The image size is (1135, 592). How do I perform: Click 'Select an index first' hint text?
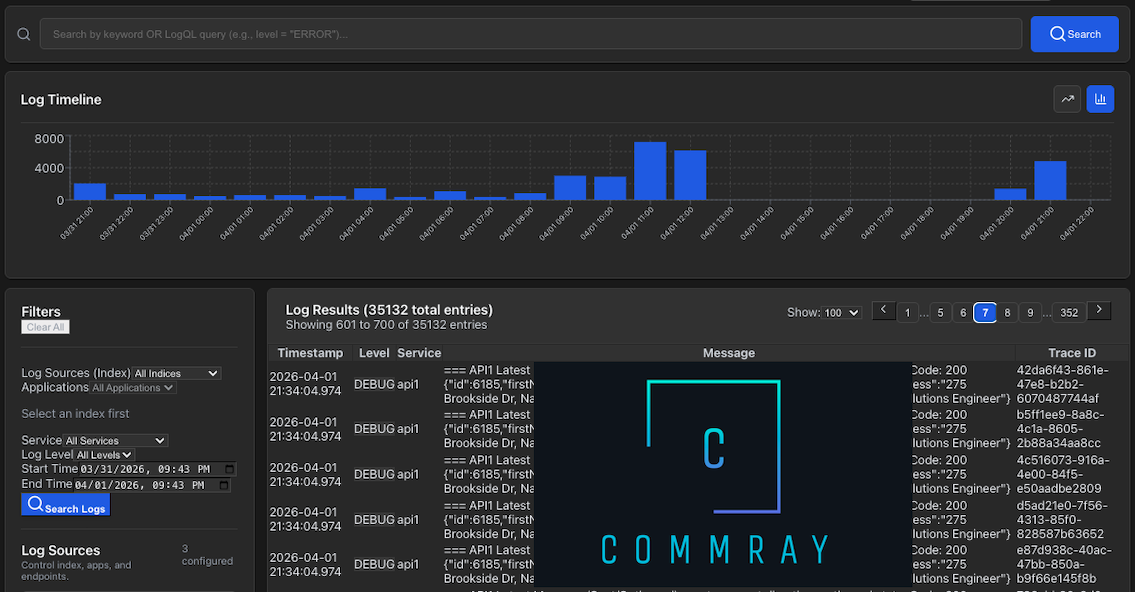point(75,414)
